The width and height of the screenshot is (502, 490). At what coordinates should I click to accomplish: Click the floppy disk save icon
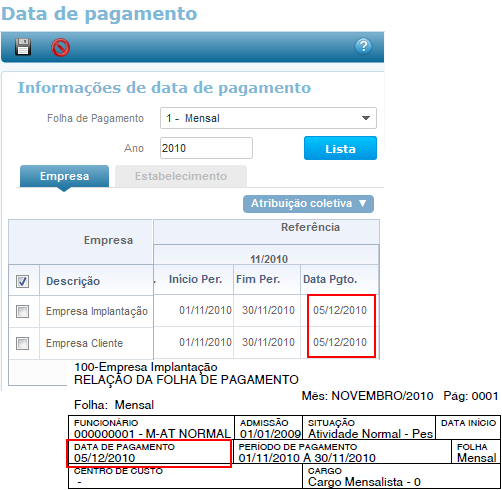point(23,47)
